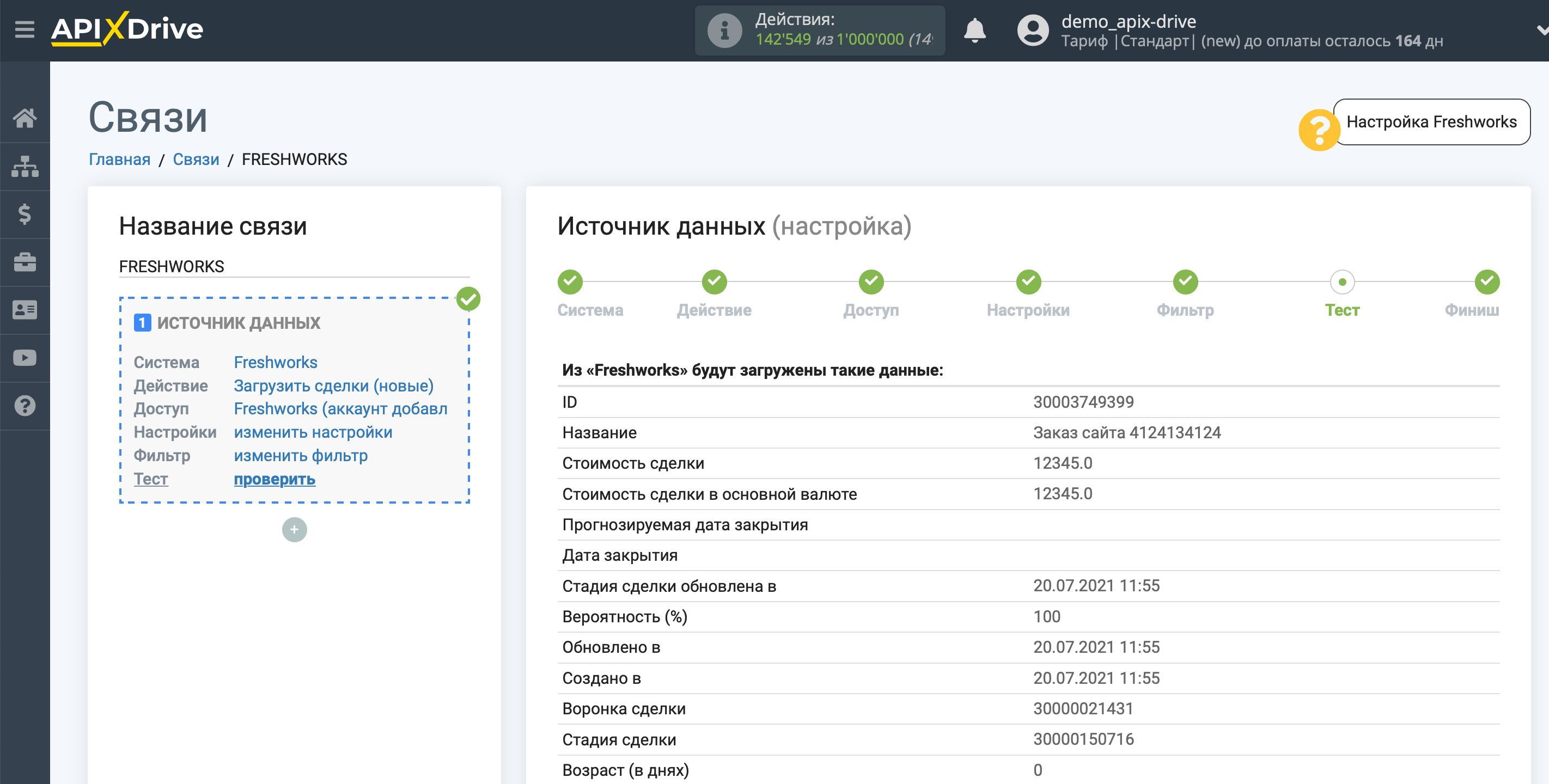Open connections sitemap icon in sidebar
This screenshot has width=1549, height=784.
(x=25, y=166)
